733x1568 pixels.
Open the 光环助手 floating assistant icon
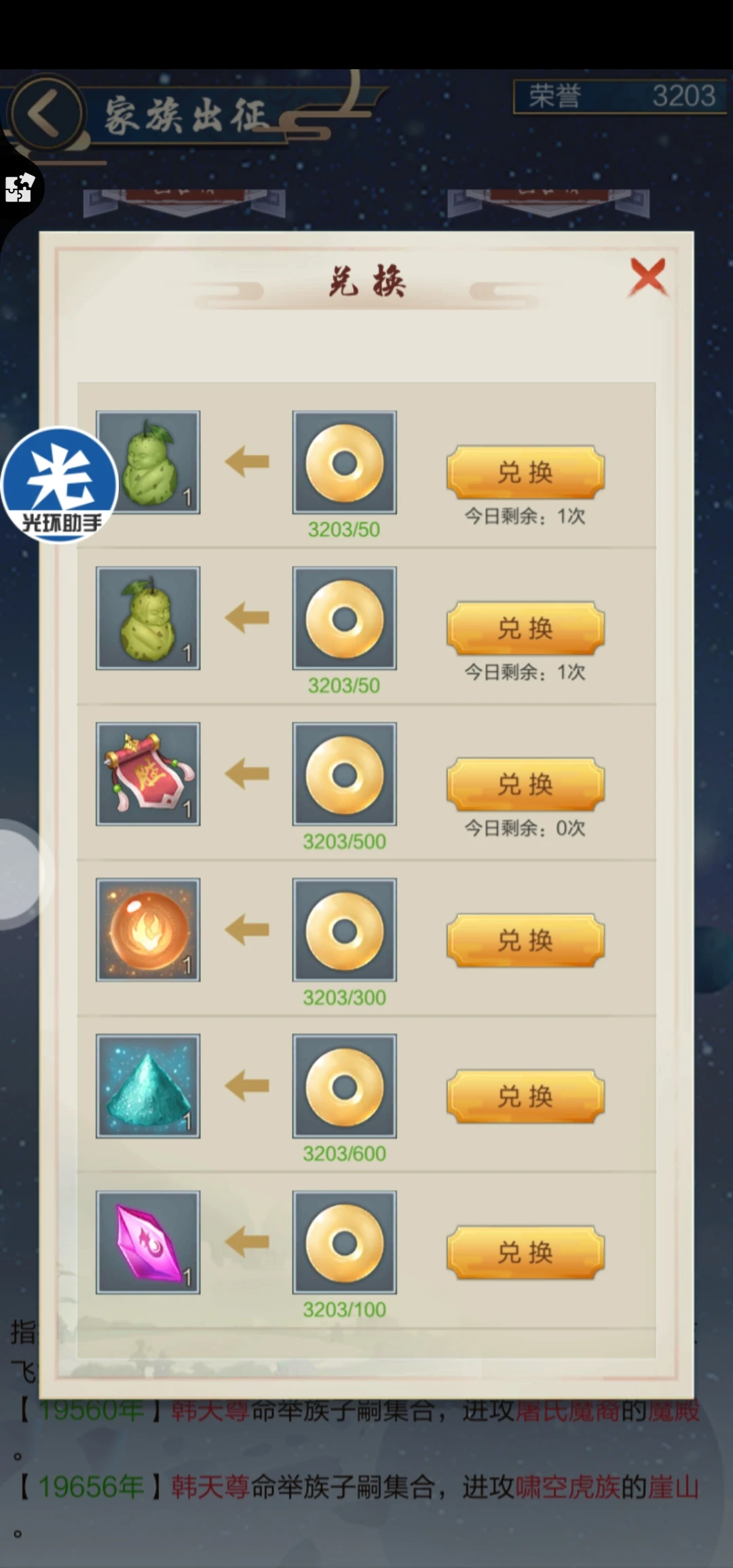(x=60, y=484)
